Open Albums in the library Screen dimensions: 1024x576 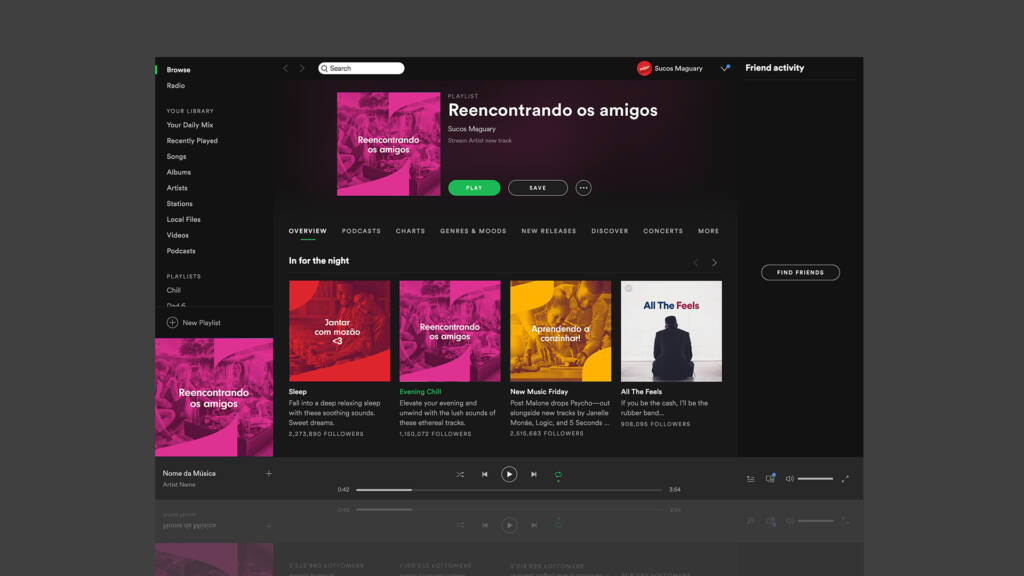[178, 172]
